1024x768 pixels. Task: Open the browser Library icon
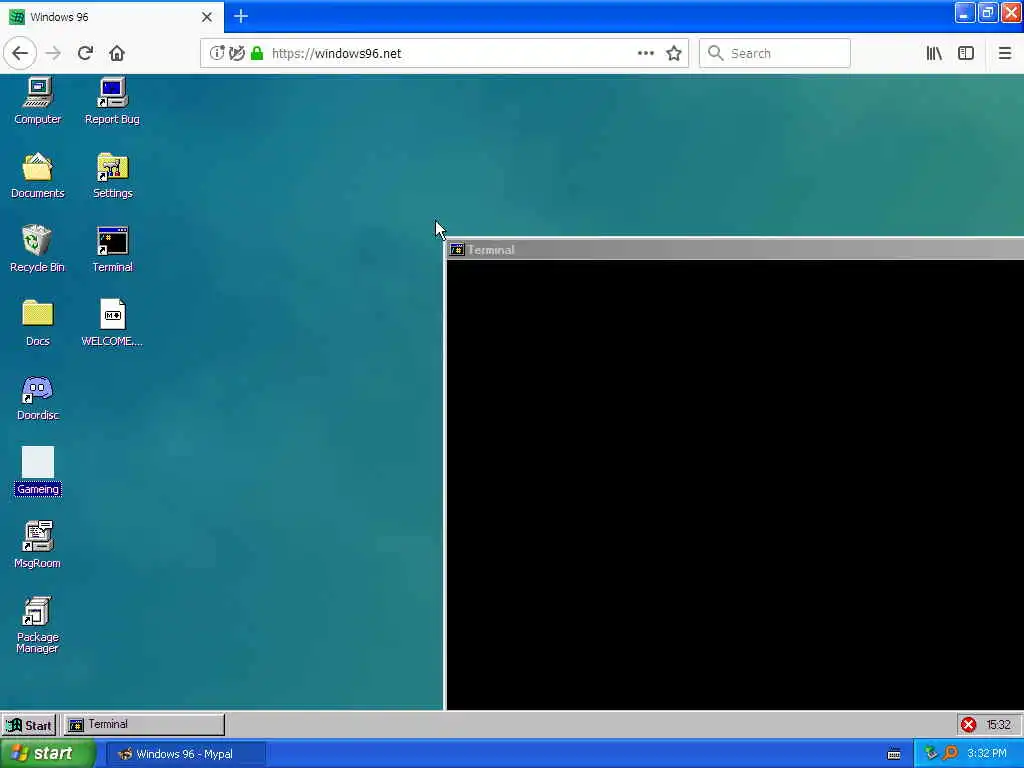pos(934,53)
